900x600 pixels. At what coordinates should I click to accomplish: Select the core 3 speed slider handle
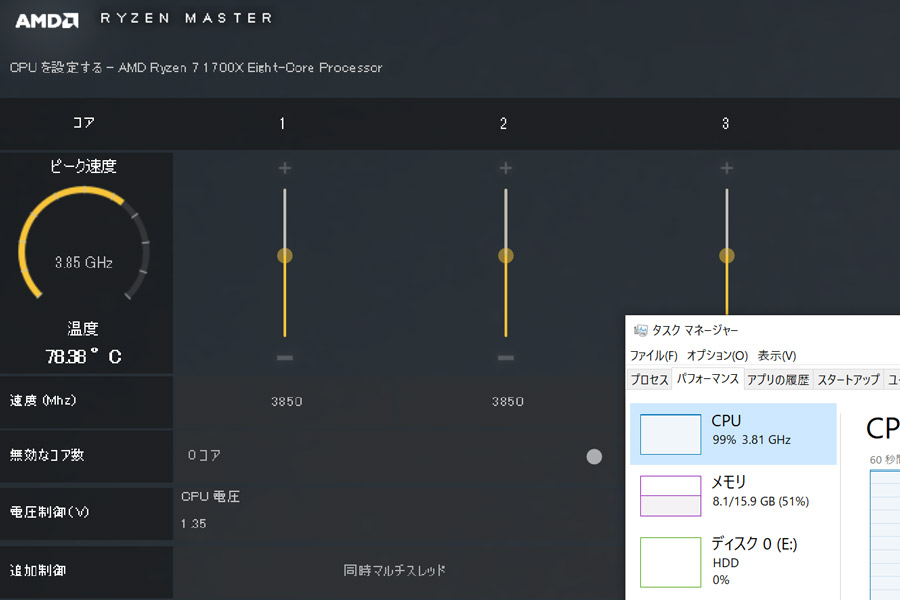[727, 256]
